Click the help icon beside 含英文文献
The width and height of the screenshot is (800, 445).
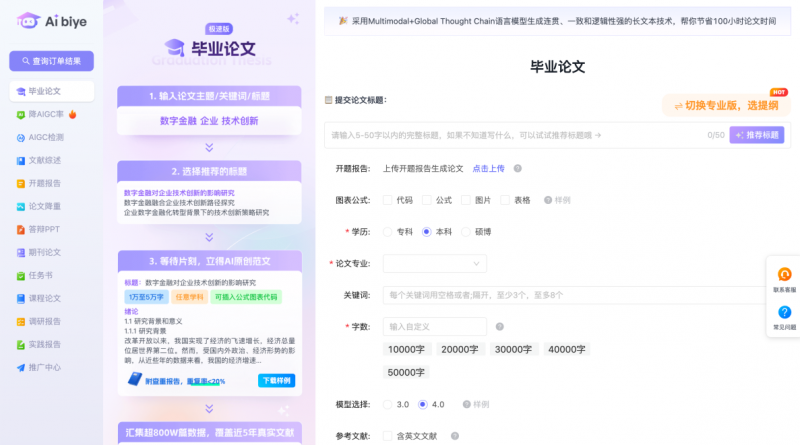coord(455,436)
